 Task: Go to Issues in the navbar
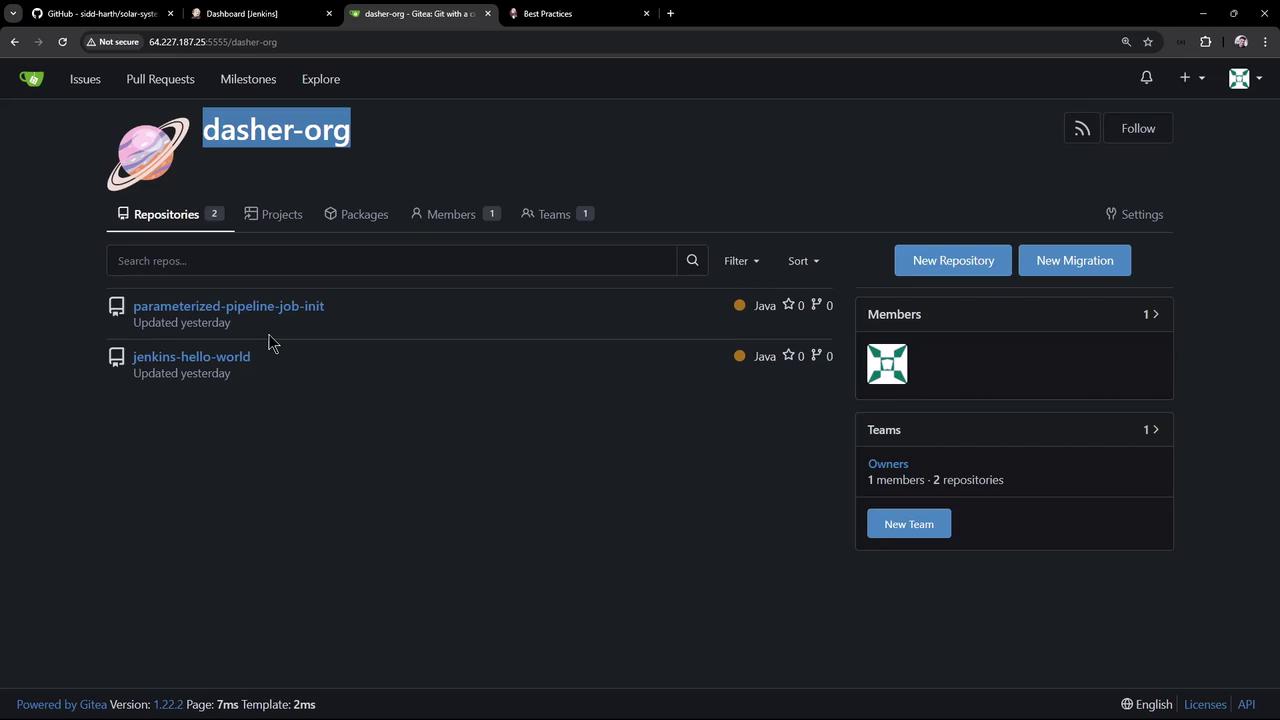click(85, 79)
